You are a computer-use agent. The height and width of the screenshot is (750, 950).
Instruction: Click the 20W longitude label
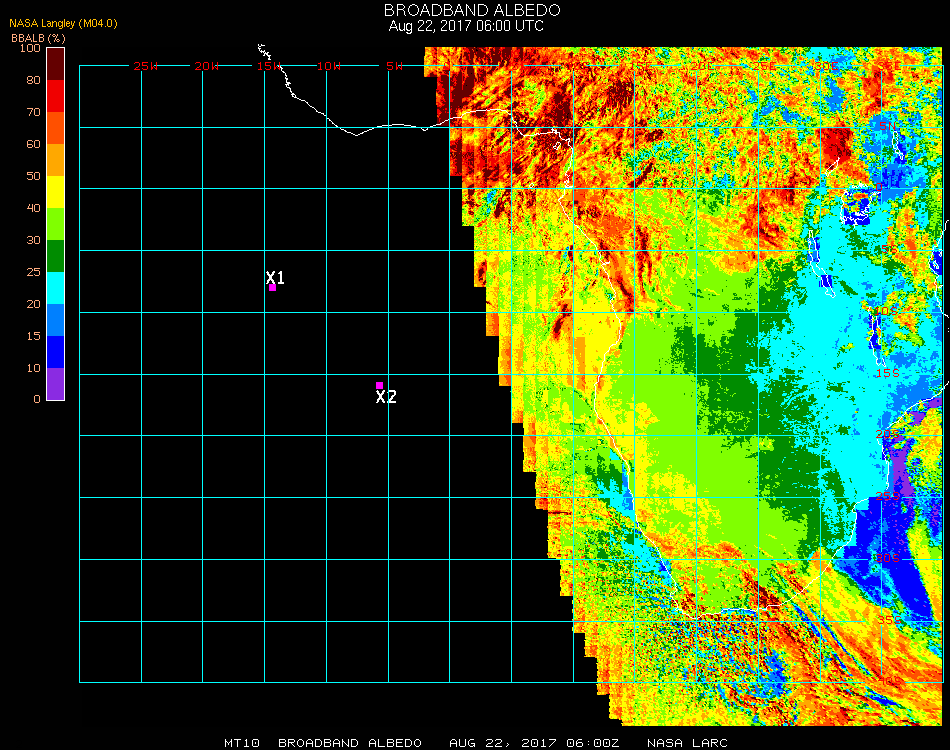pos(207,66)
